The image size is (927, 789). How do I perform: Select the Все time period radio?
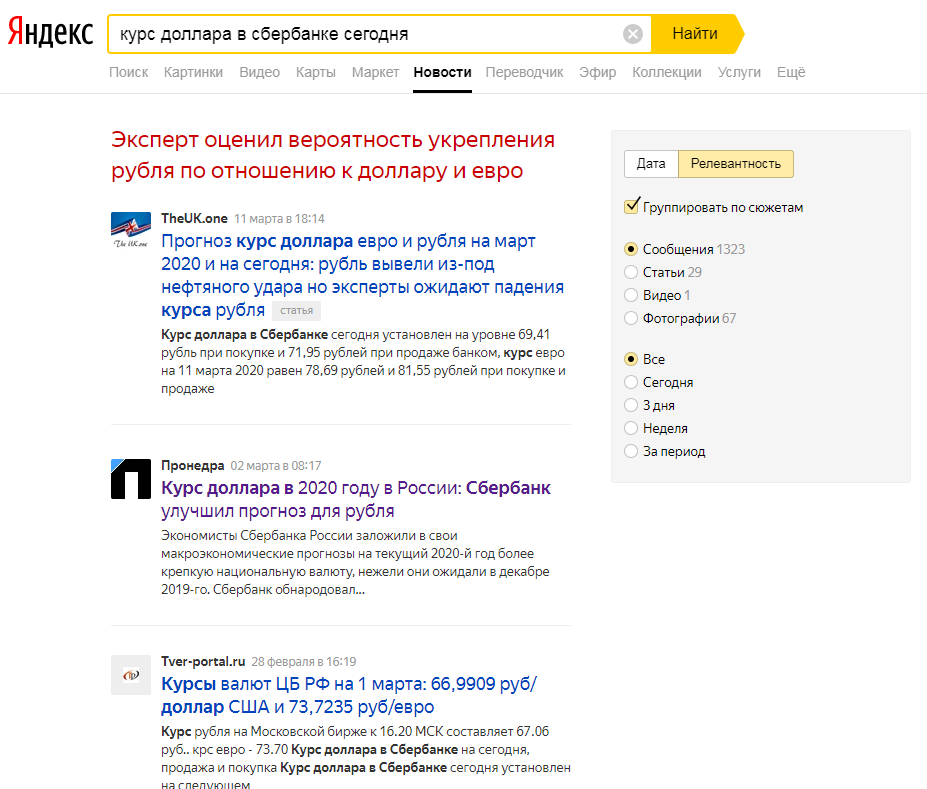tap(631, 359)
